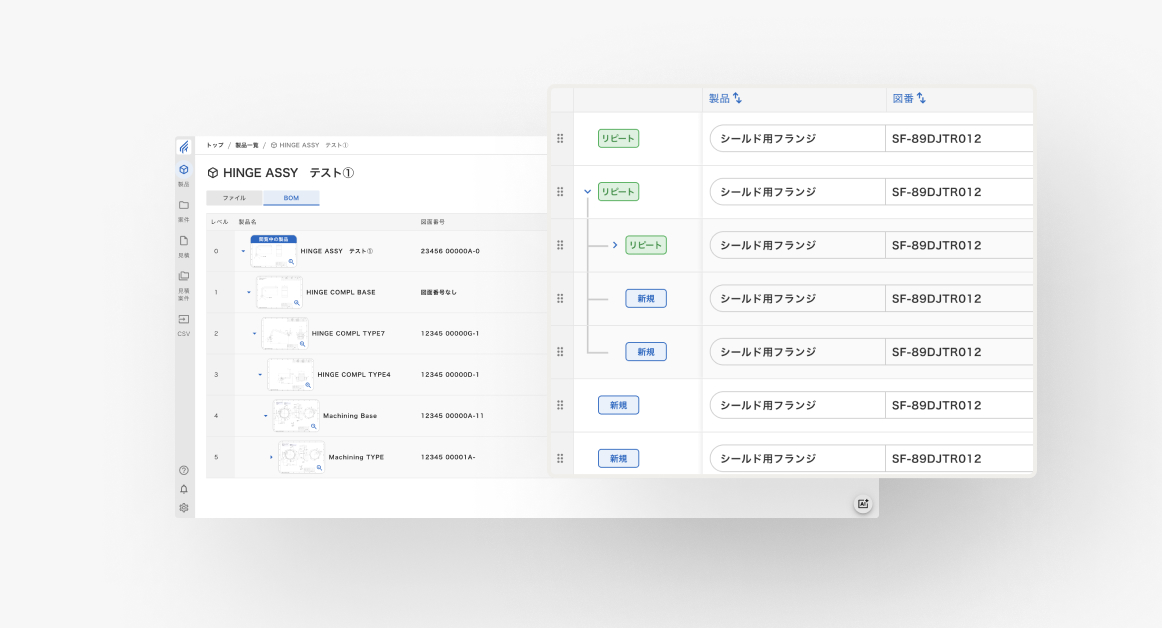Open the CSV export icon in sidebar
Screen dimensions: 1162x628
pos(183,321)
